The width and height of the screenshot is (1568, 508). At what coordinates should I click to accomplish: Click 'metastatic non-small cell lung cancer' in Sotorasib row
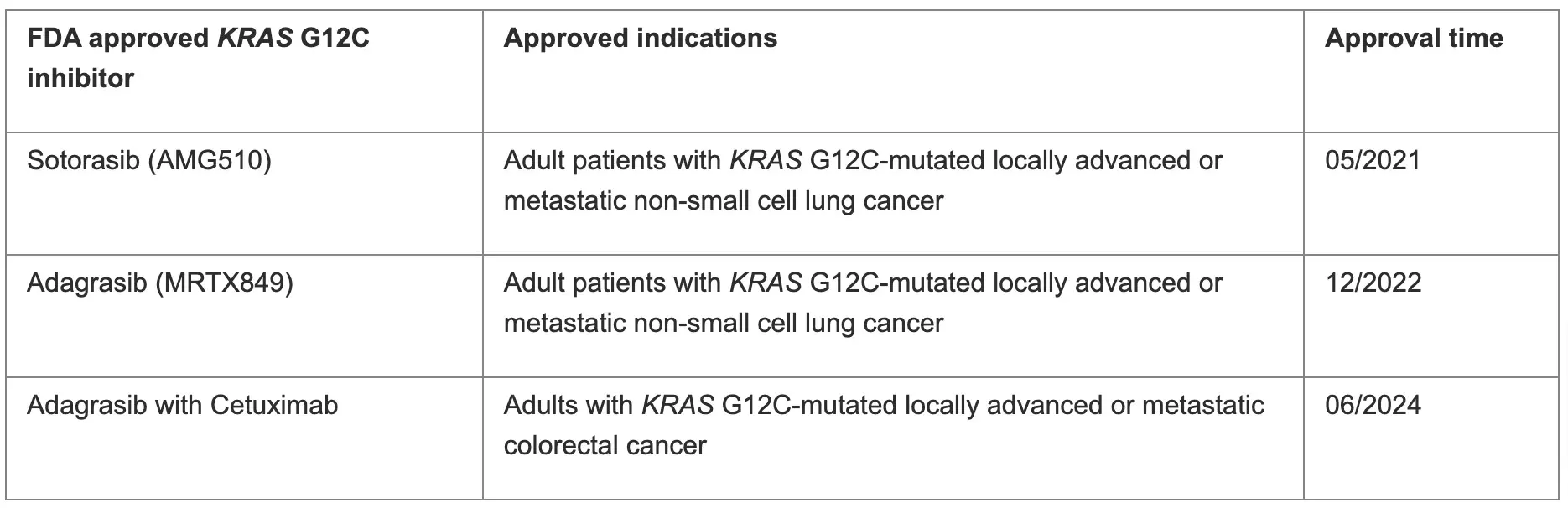pyautogui.click(x=724, y=201)
